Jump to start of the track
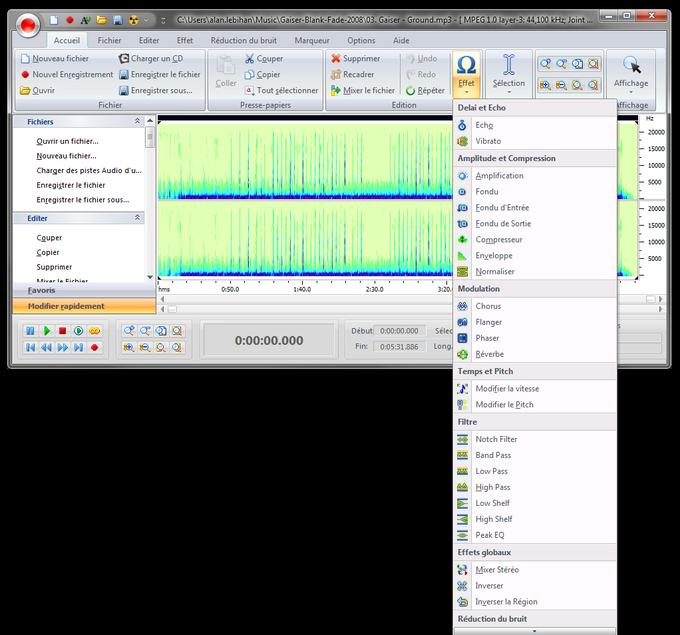Screen dimensions: 680x635 [30, 347]
